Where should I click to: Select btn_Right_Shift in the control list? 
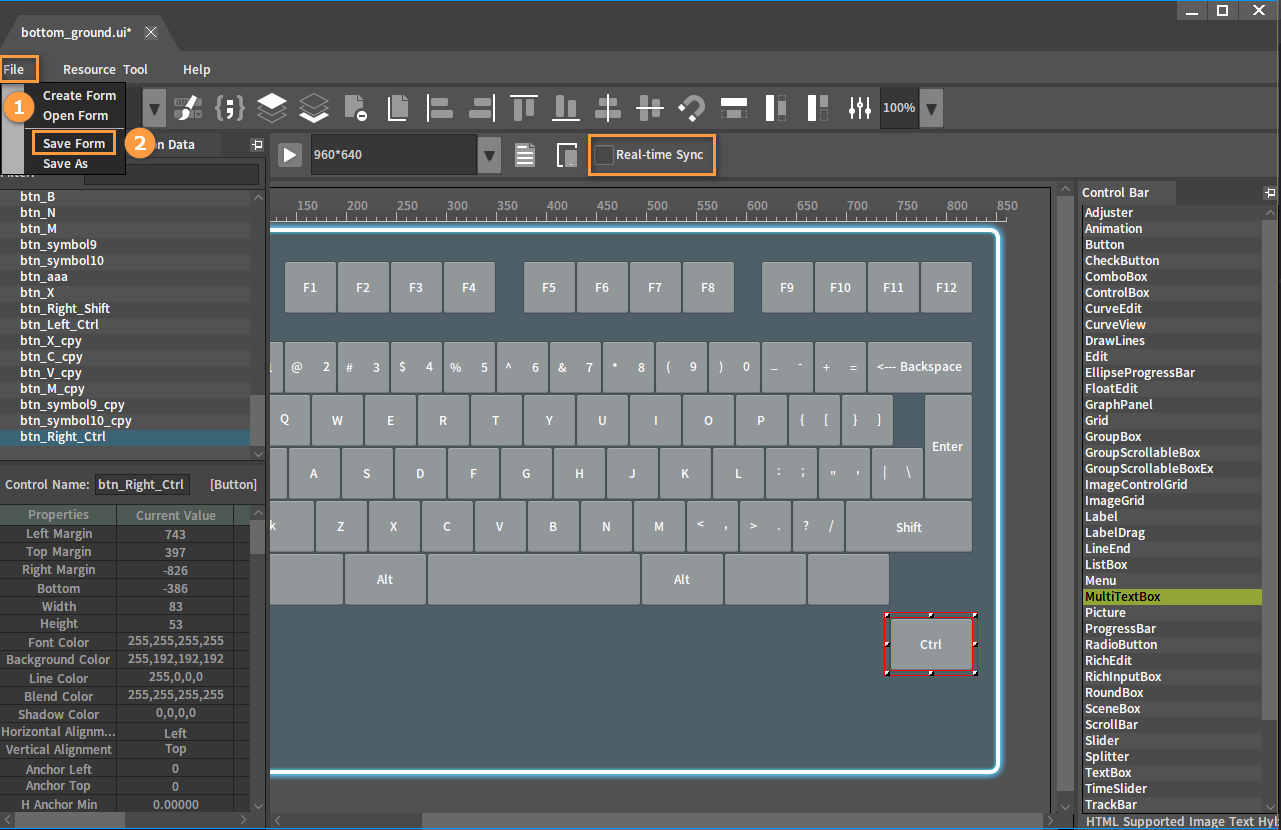125,309
